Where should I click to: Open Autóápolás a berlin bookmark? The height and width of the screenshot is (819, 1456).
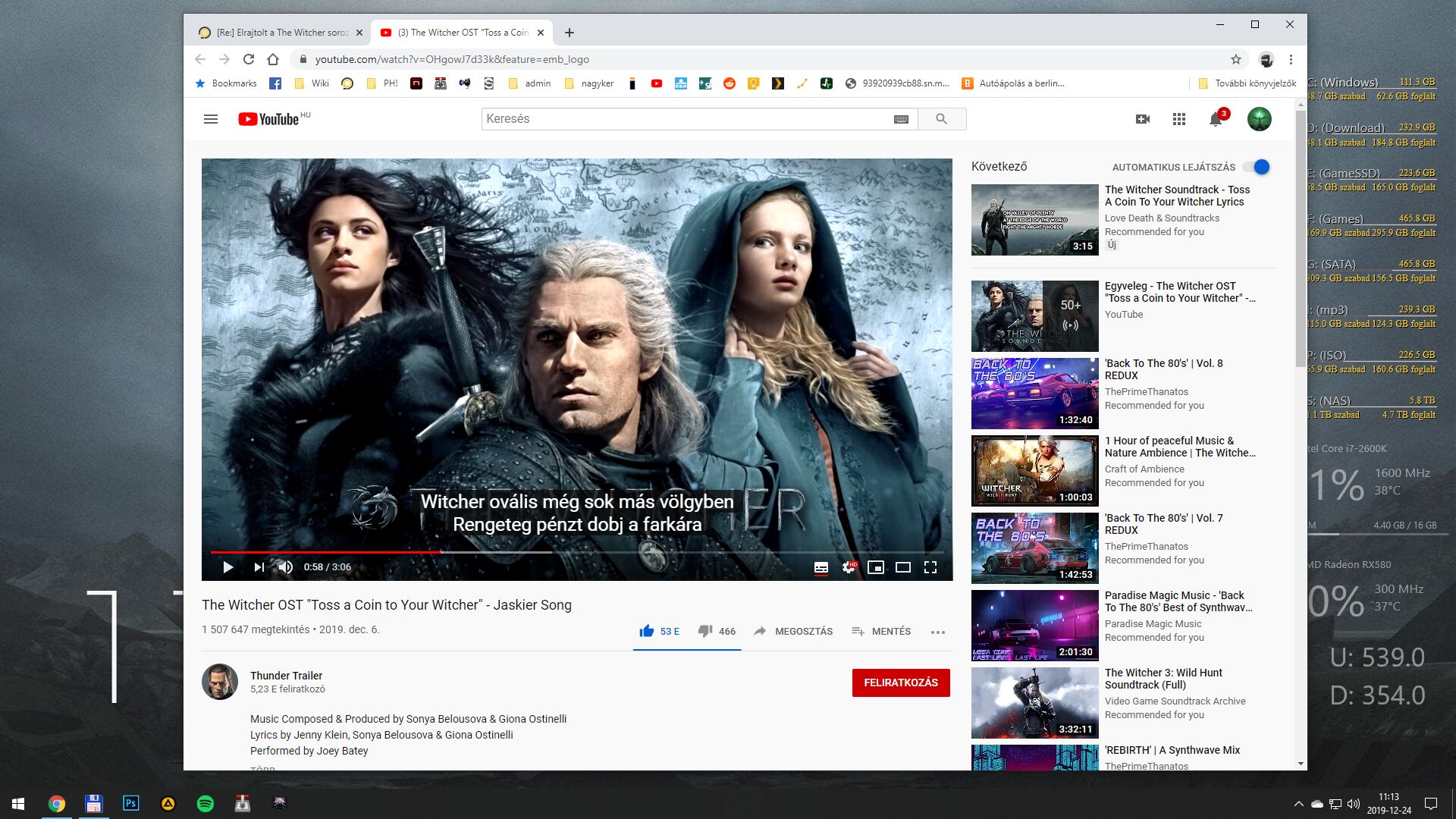[x=1013, y=83]
